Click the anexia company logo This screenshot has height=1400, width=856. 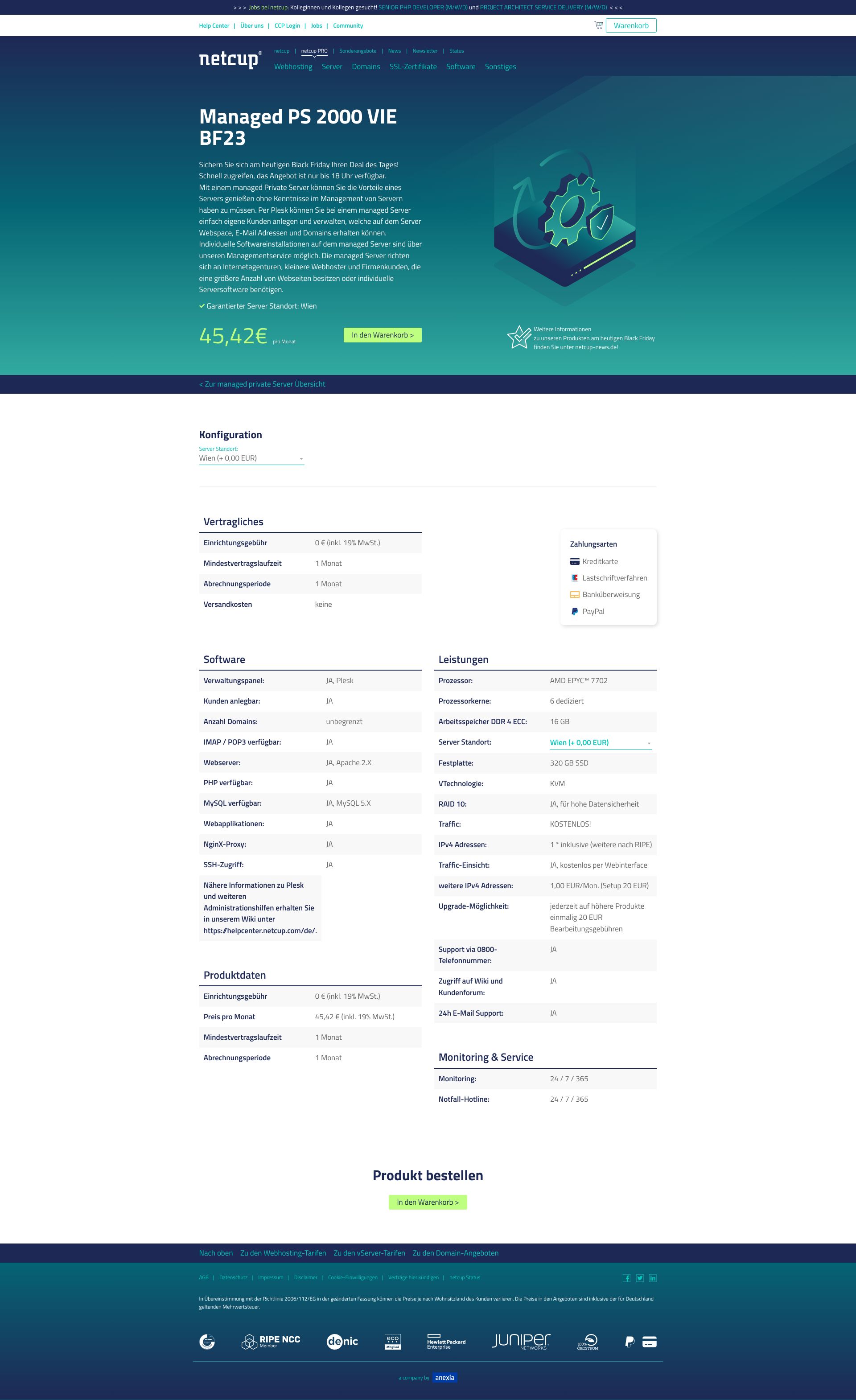click(x=445, y=1377)
